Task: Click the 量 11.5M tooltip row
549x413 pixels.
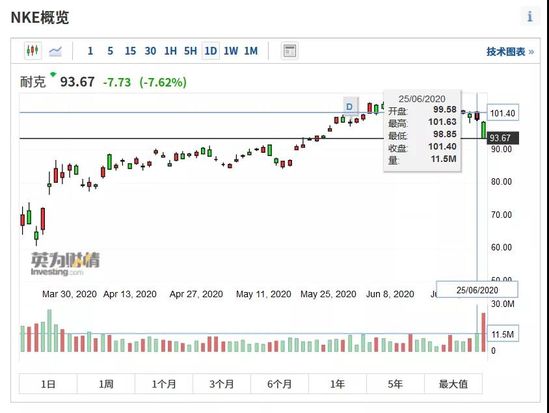Action: pos(422,160)
